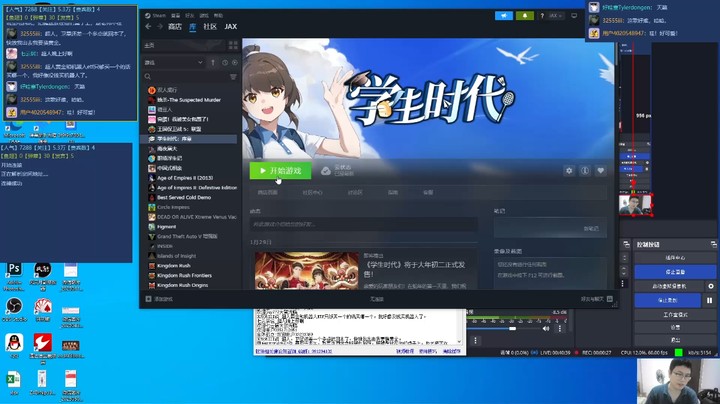Go back with Steam's left arrow
The height and width of the screenshot is (404, 720).
click(x=148, y=27)
